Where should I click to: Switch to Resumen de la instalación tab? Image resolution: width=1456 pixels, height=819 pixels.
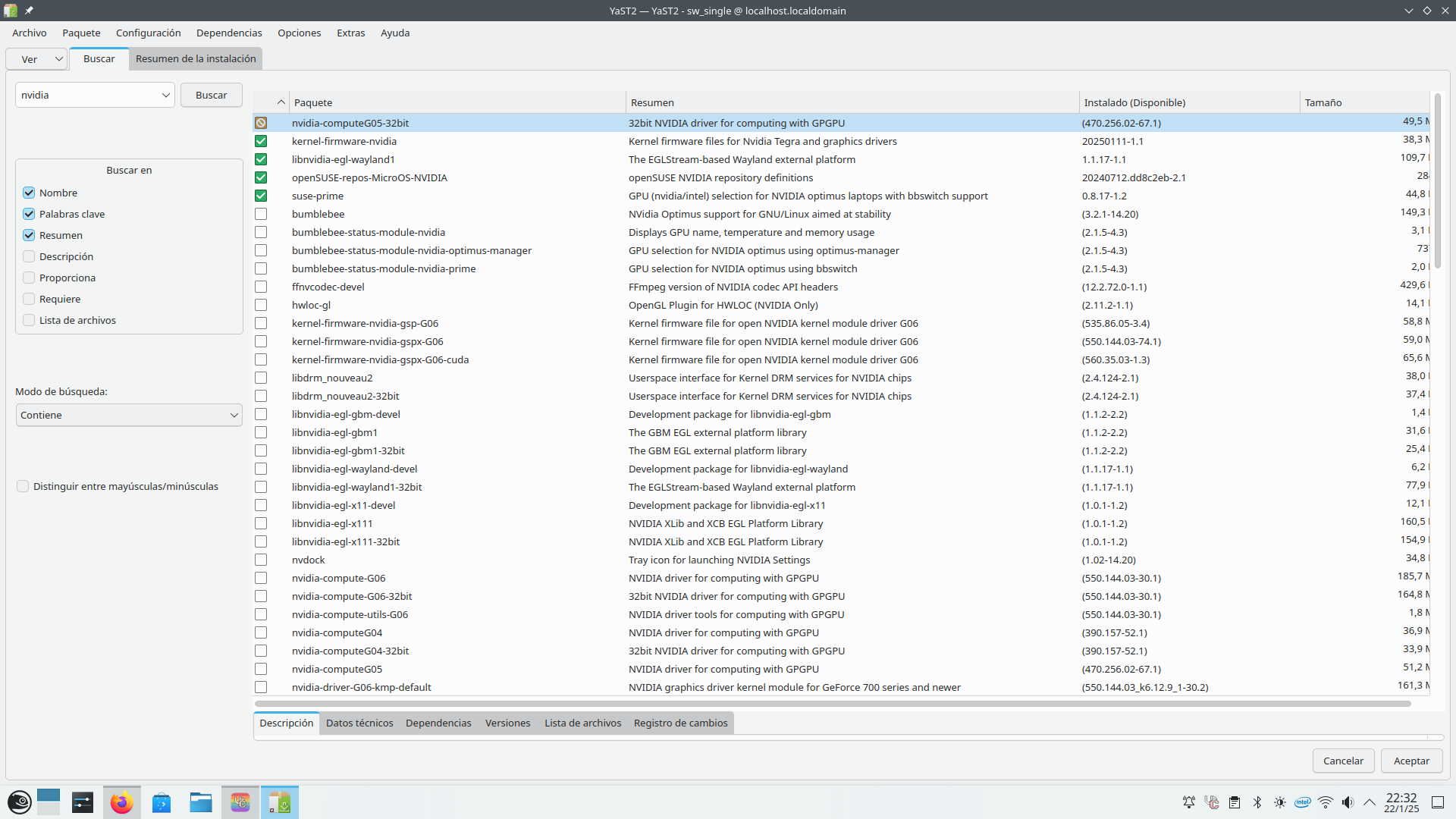coord(196,58)
